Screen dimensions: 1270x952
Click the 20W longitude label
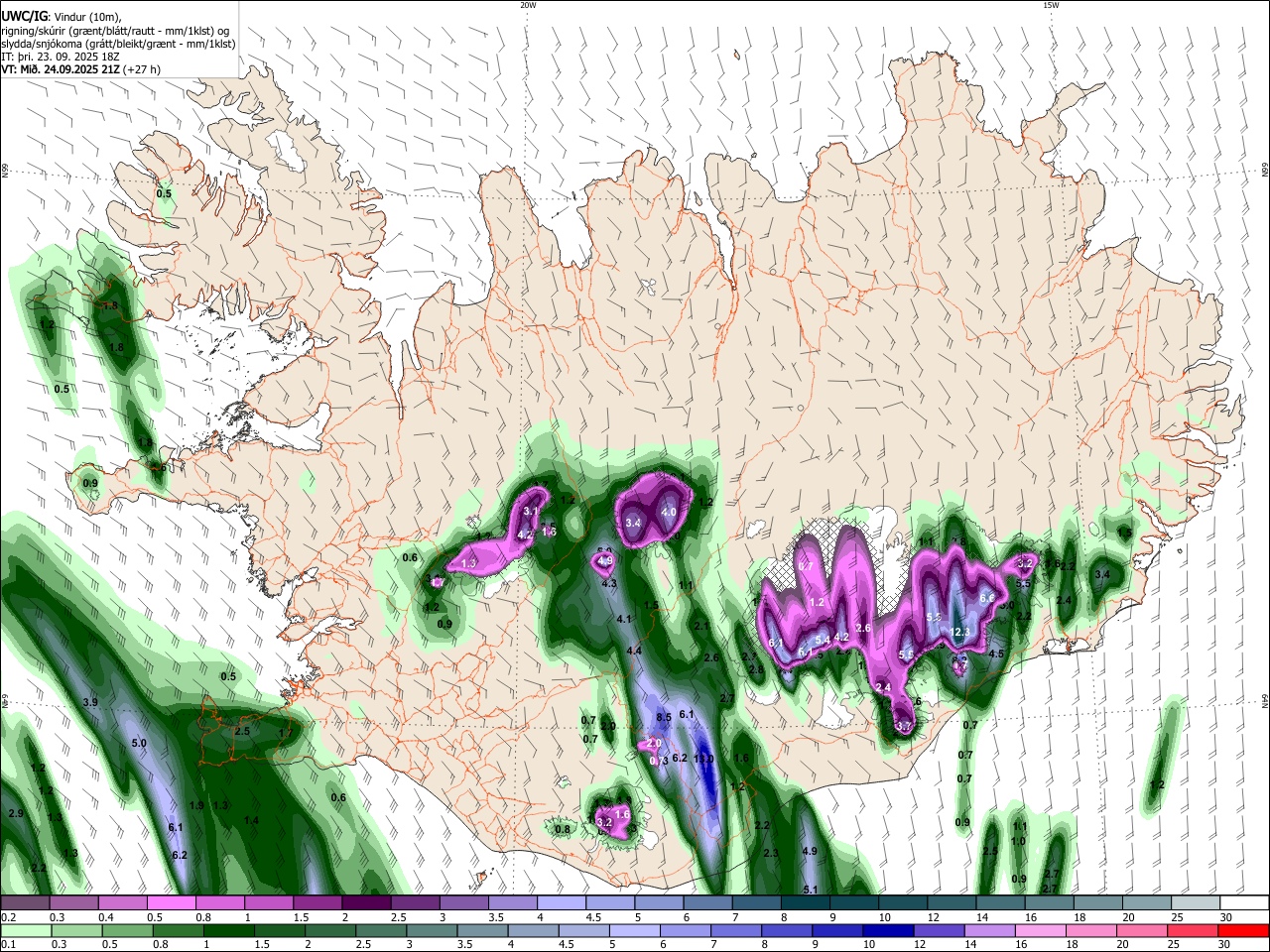point(529,5)
